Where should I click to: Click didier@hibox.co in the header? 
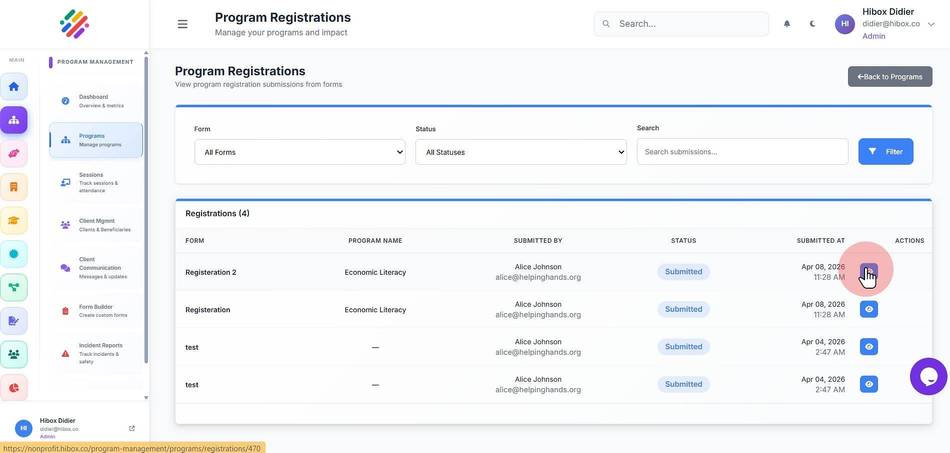point(891,24)
